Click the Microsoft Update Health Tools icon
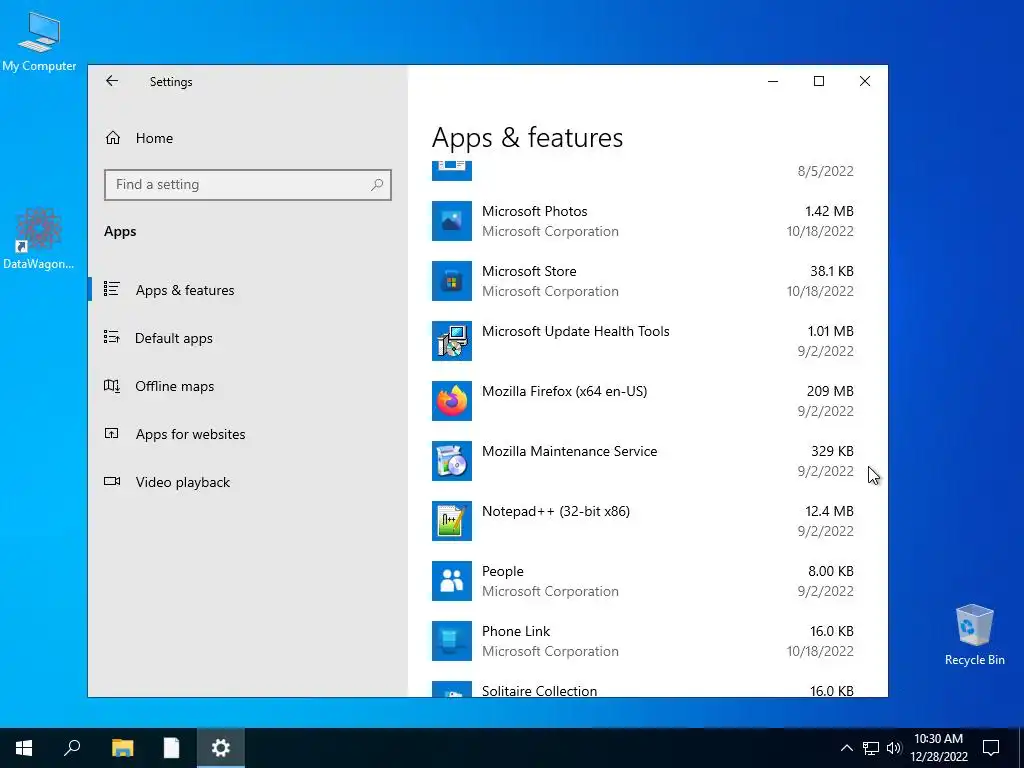Image resolution: width=1024 pixels, height=768 pixels. tap(451, 341)
